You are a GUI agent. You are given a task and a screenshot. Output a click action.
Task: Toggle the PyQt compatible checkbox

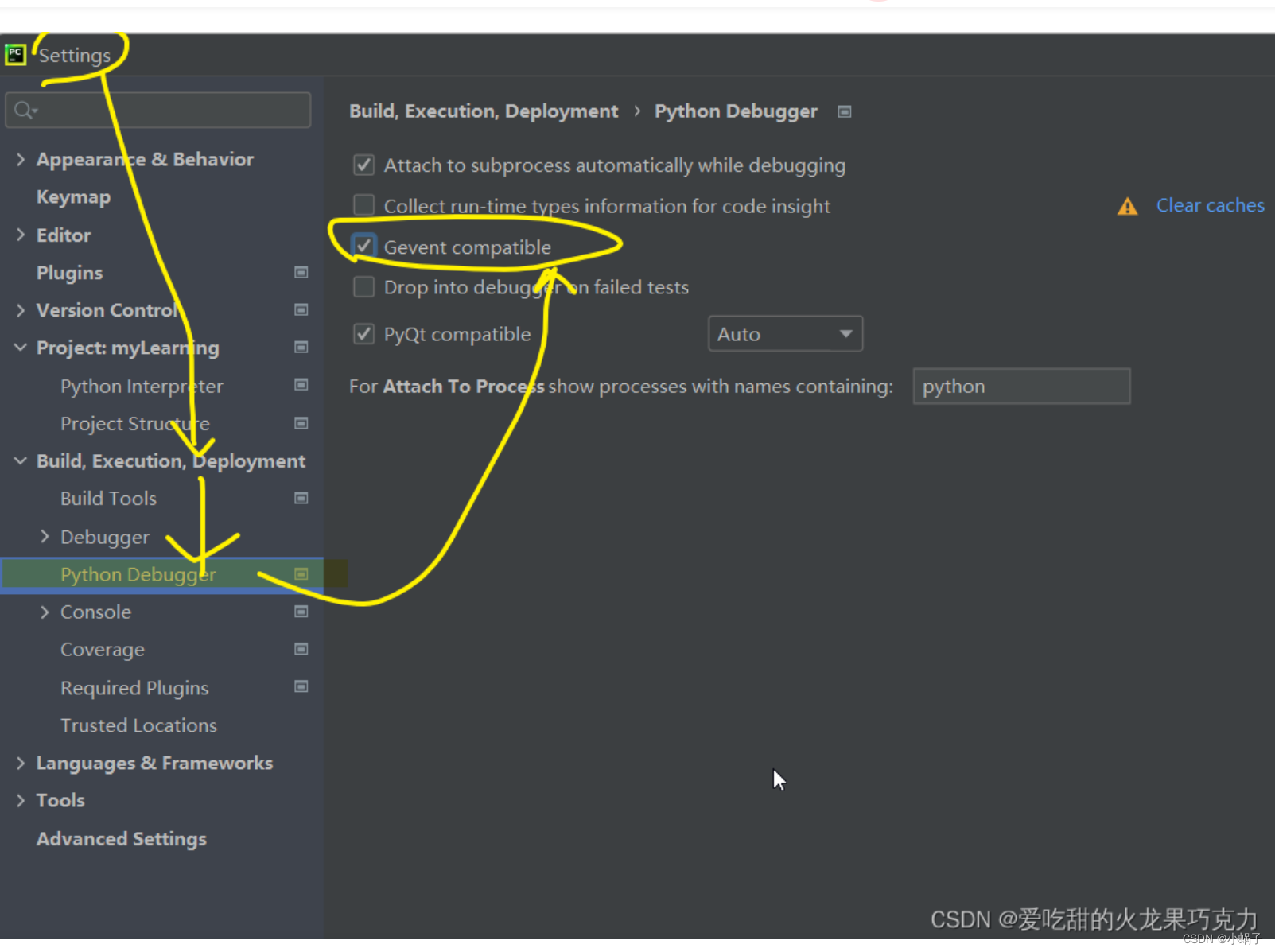click(x=363, y=333)
